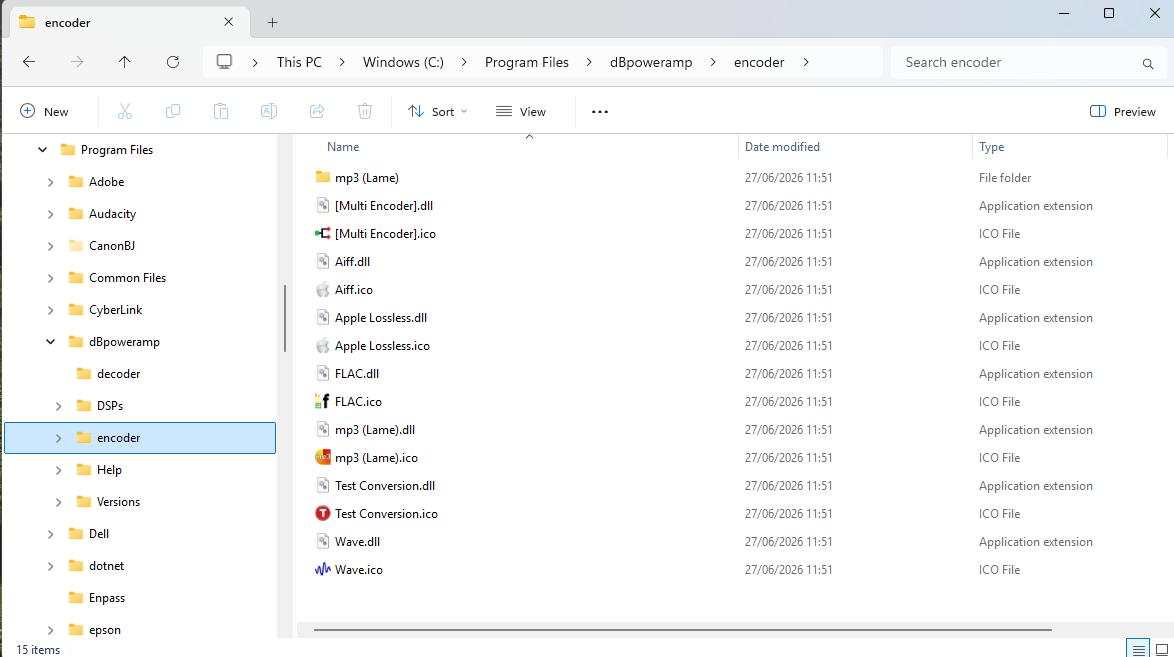Add a new tab with plus icon
The width and height of the screenshot is (1174, 657).
coord(273,23)
